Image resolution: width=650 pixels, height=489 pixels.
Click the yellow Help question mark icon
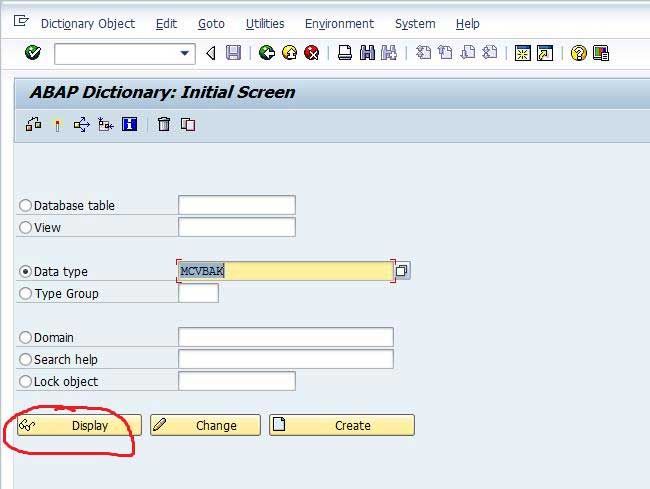578,53
